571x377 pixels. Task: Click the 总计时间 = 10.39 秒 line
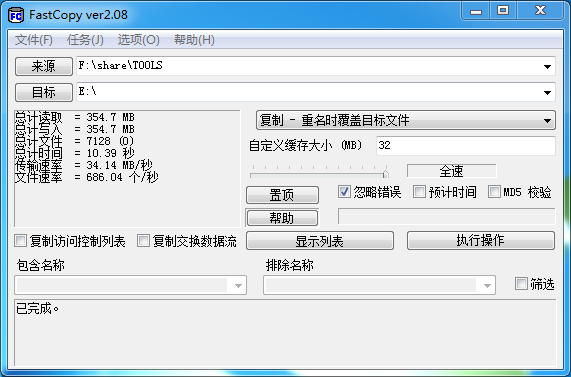(75, 153)
